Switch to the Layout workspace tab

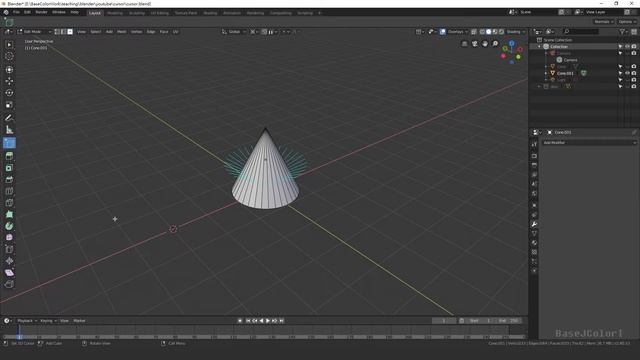click(x=94, y=13)
